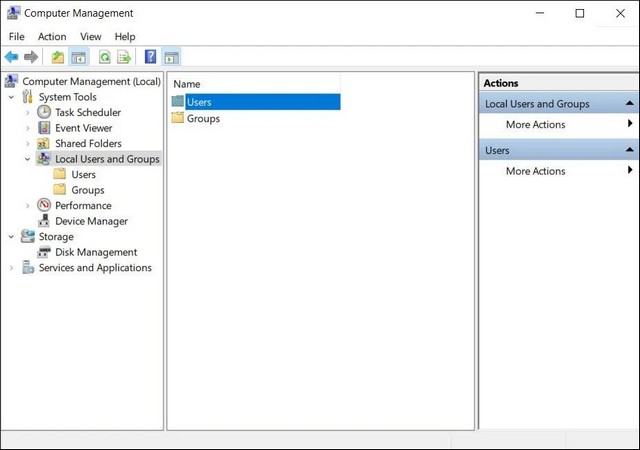Click the Performance gauge icon

(x=44, y=205)
